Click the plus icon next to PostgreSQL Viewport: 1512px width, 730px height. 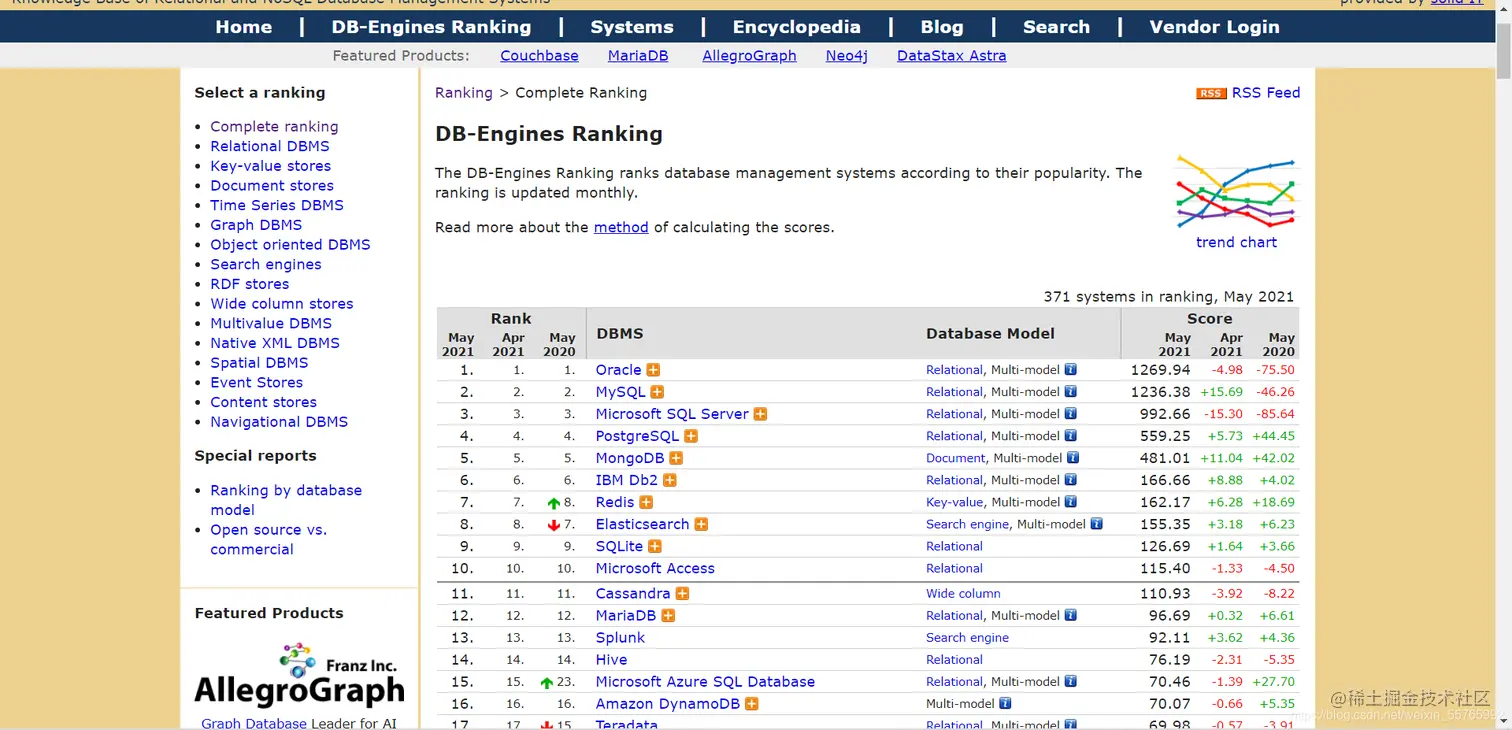point(691,436)
